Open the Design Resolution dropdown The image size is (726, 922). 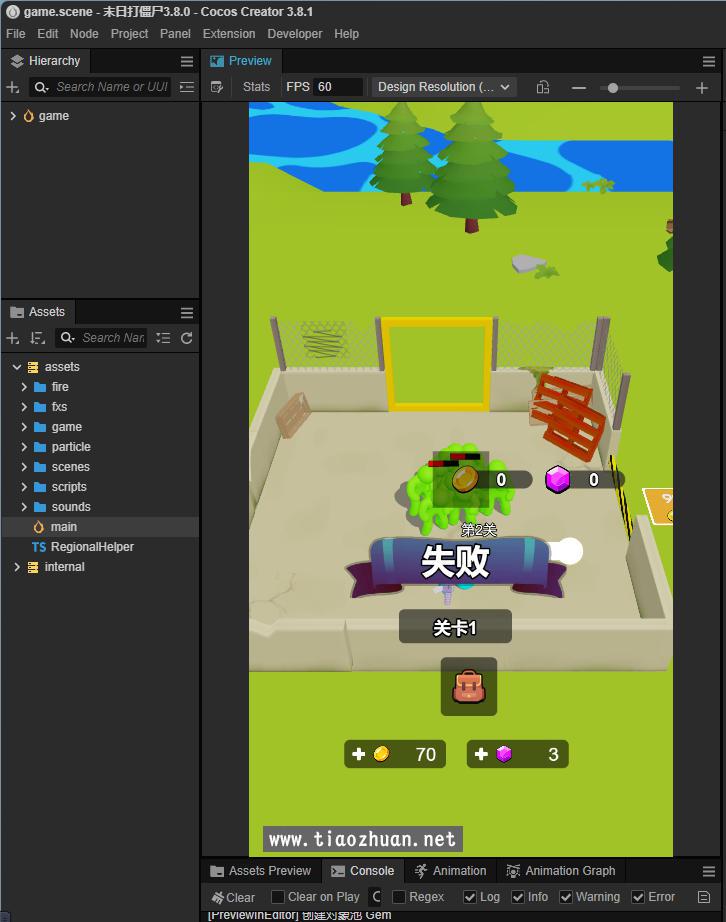444,87
